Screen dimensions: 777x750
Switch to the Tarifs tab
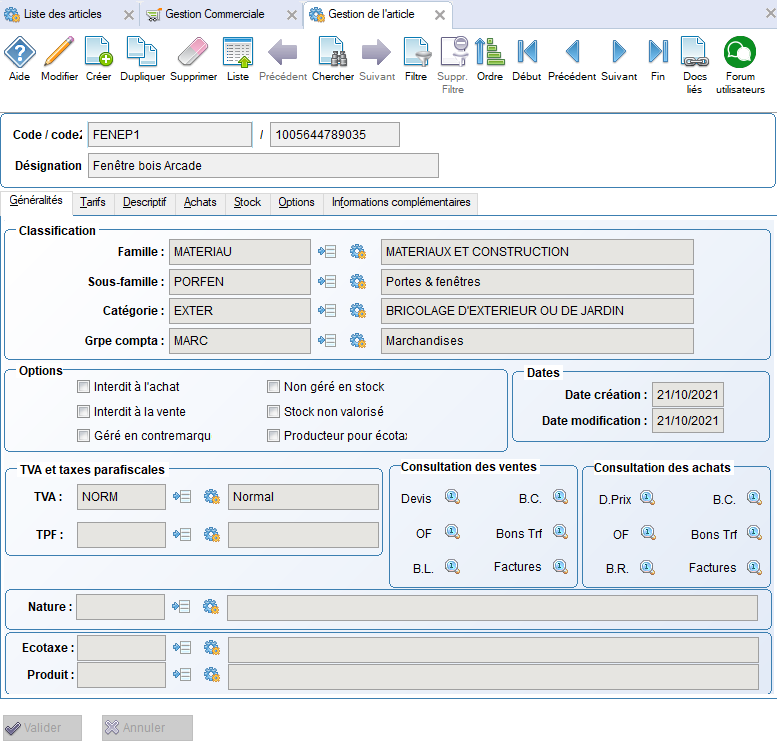coord(92,202)
